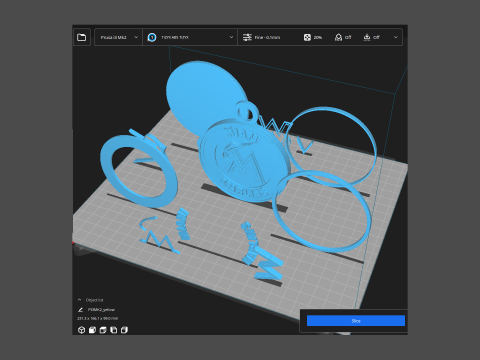Click the adhesion Off icon
Viewport: 480px width, 360px height.
tap(367, 37)
